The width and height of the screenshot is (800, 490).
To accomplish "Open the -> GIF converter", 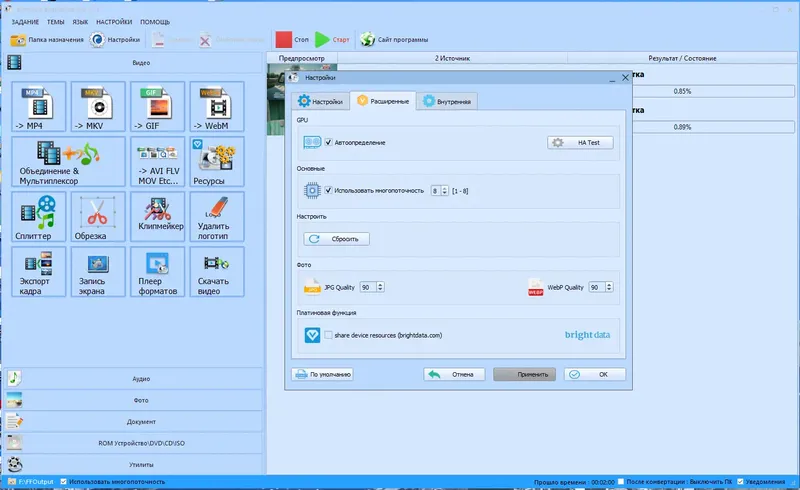I will click(x=158, y=107).
